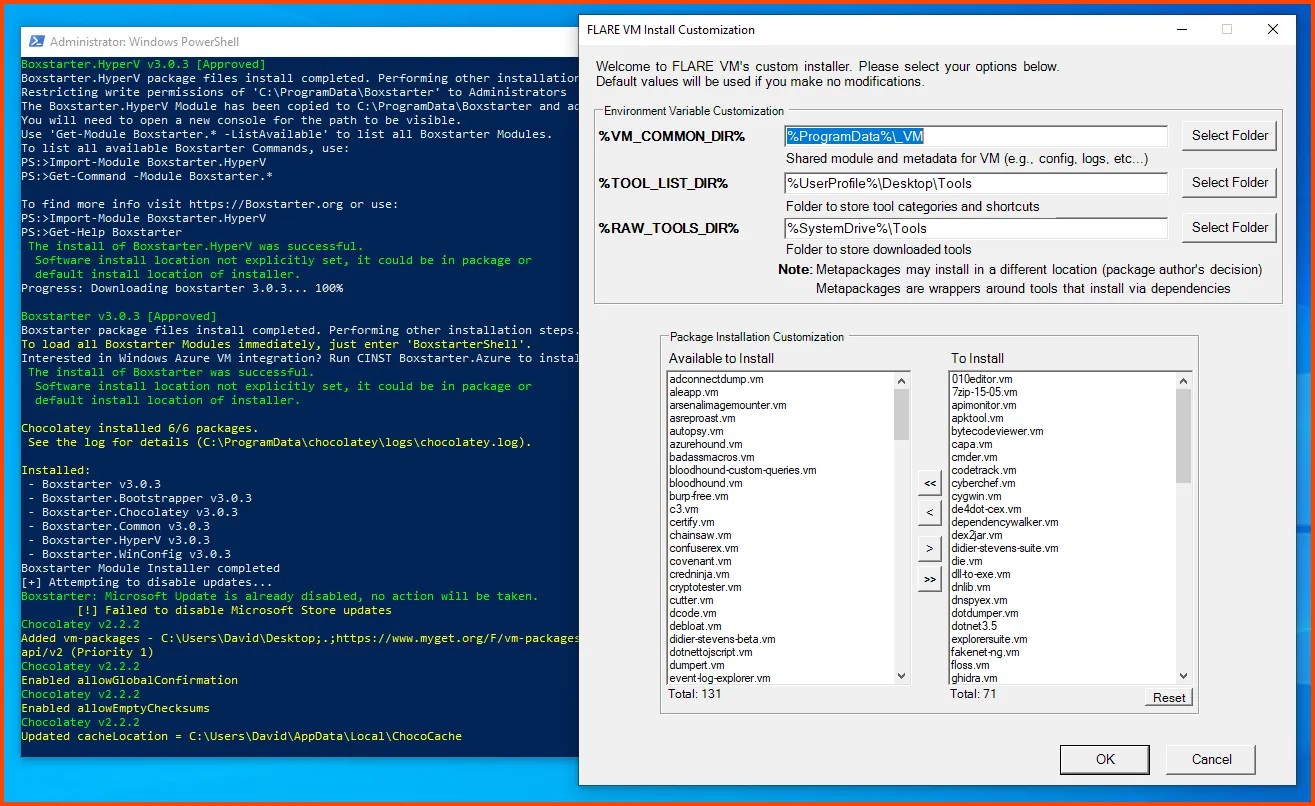Select bloodhound-custom-queries.vm package
1315x806 pixels.
tap(743, 471)
